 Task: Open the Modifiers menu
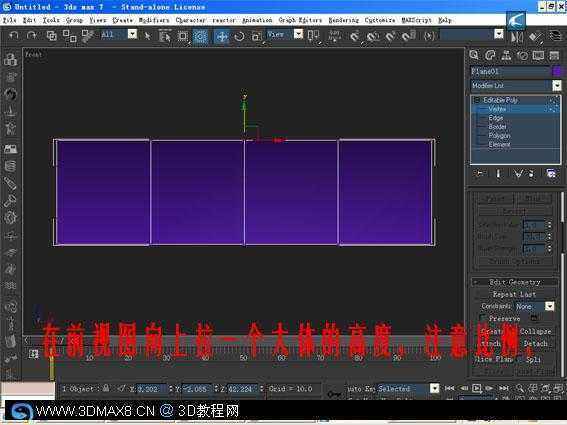point(154,20)
